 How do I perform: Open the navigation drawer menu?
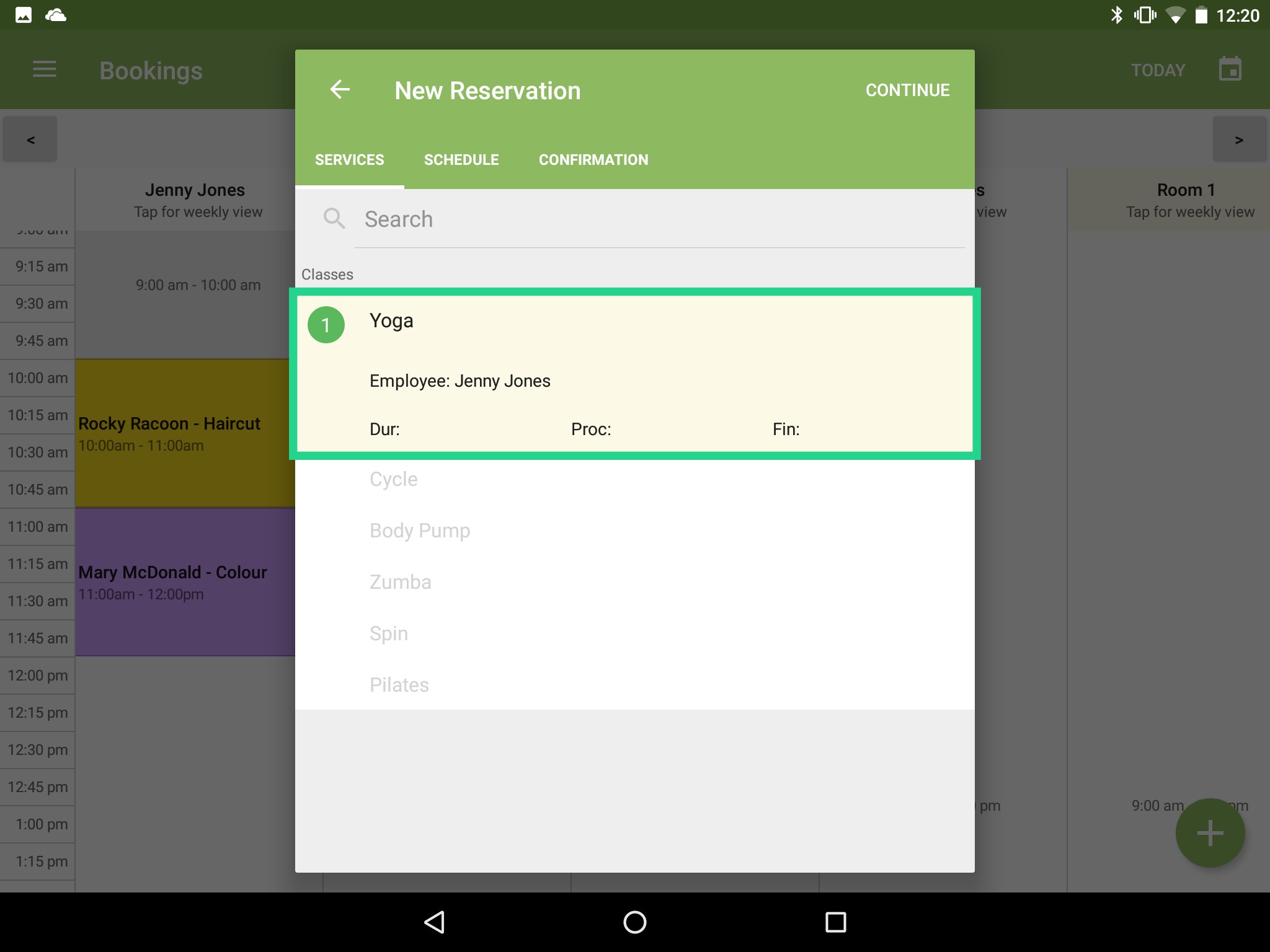point(44,69)
